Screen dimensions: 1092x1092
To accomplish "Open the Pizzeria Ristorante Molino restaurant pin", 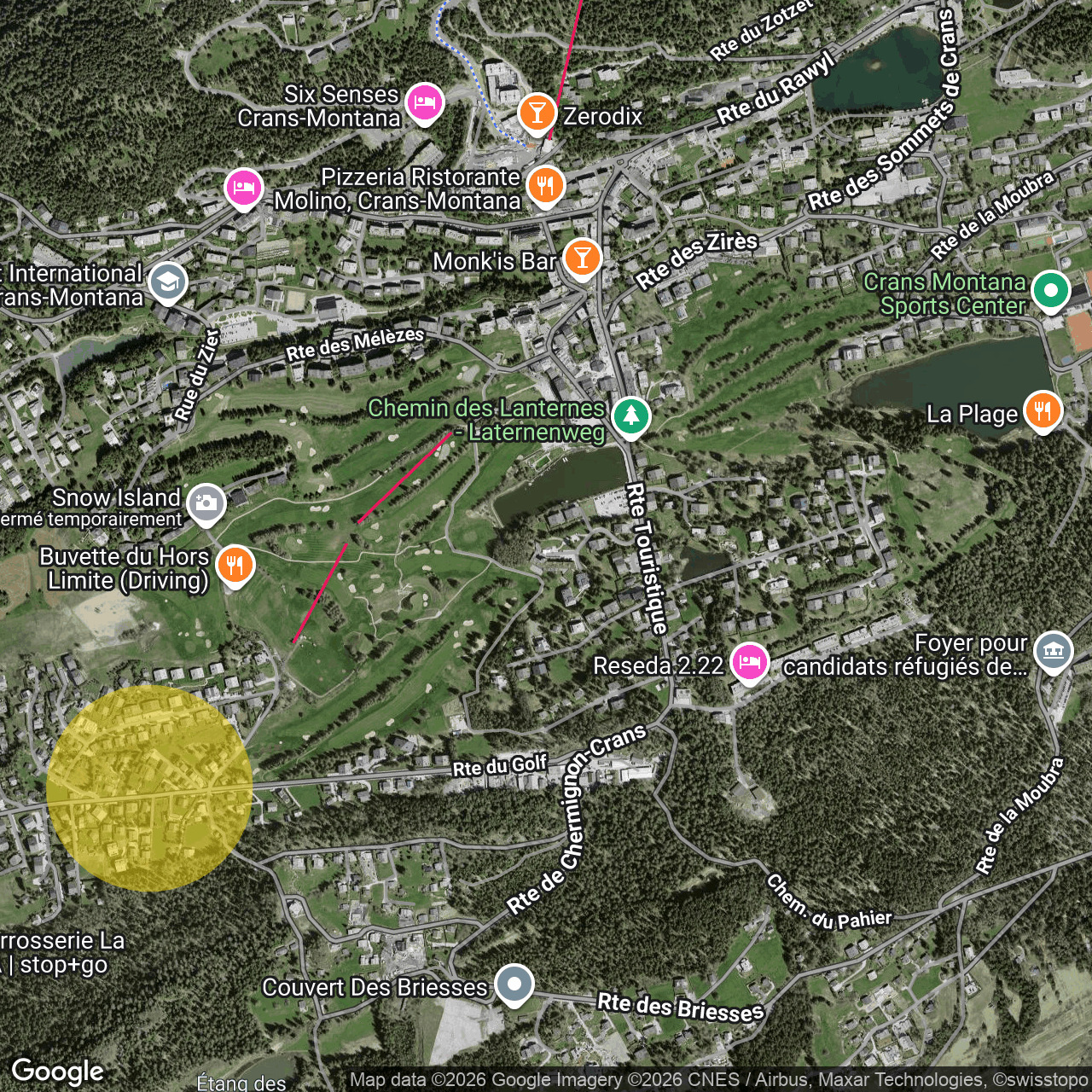I will [x=546, y=185].
